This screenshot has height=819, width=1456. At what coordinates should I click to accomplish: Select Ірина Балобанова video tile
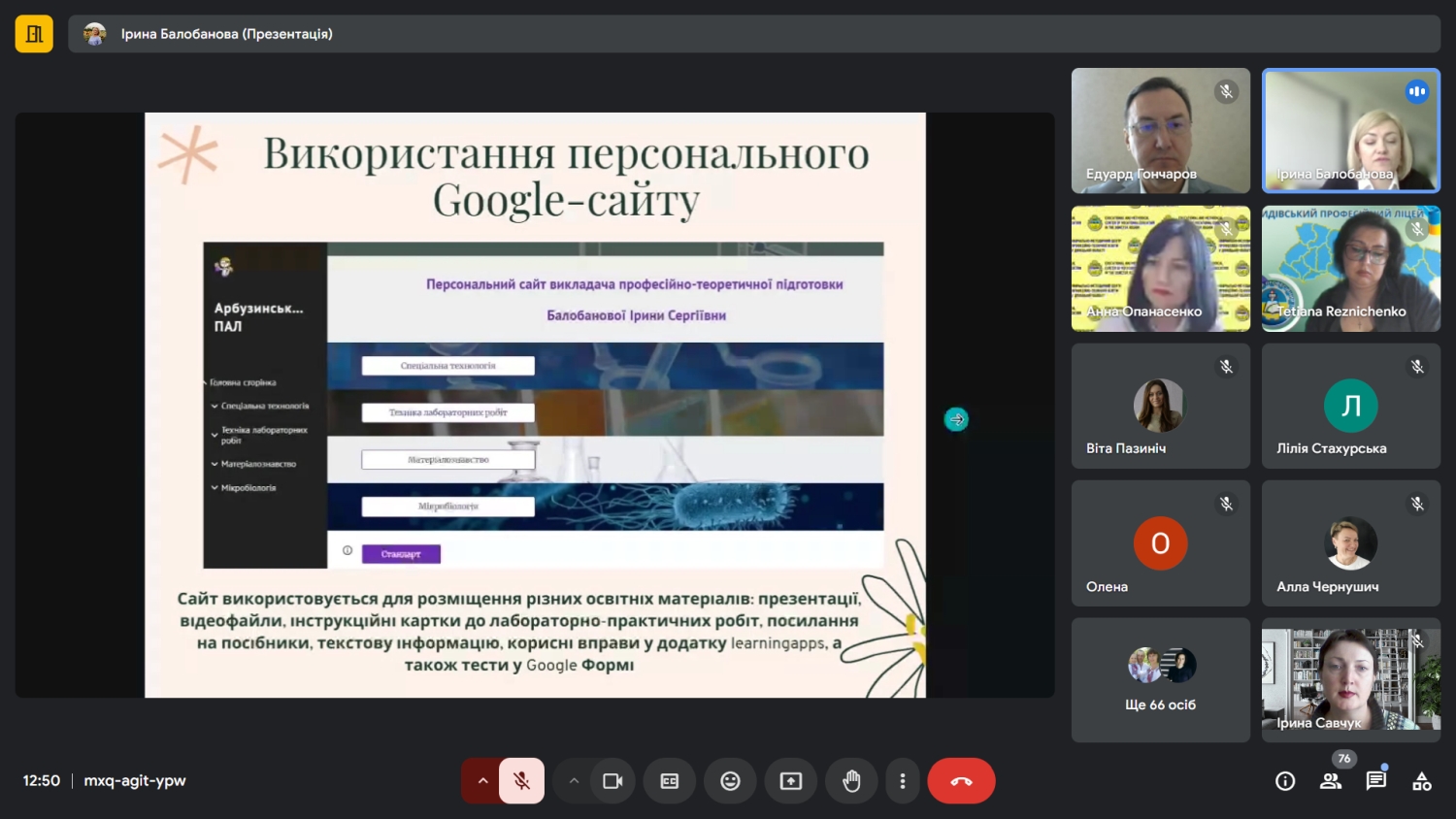tap(1351, 130)
